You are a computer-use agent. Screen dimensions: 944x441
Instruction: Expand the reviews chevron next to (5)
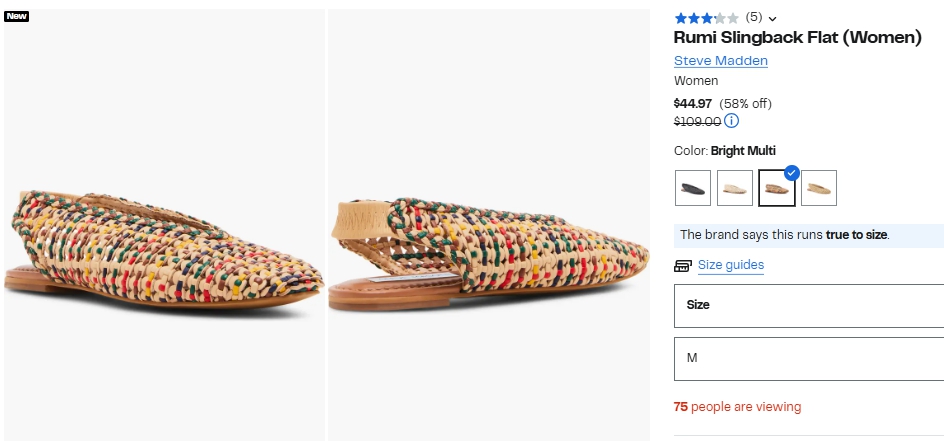coord(773,18)
